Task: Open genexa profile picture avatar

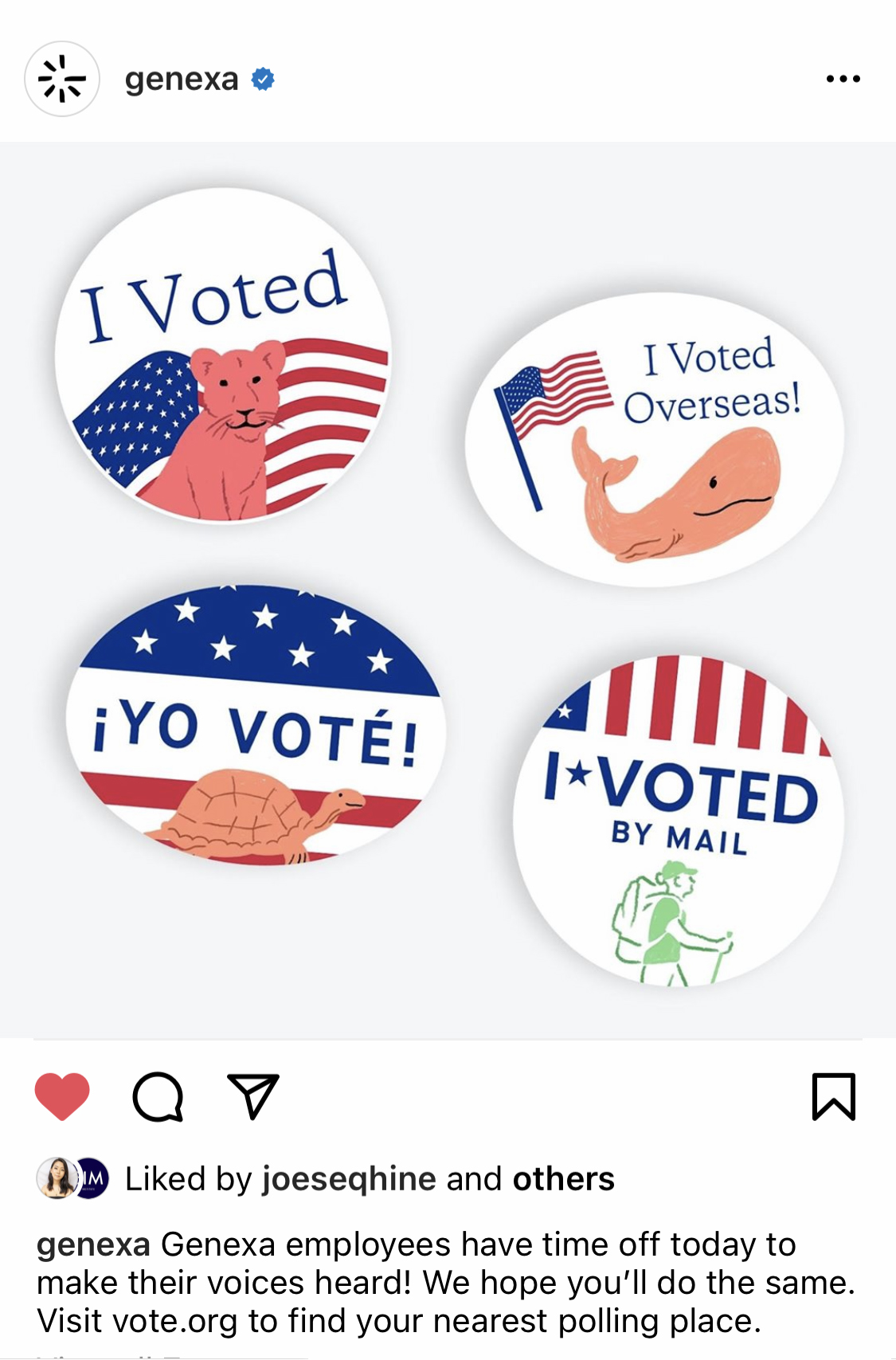Action: coord(62,79)
